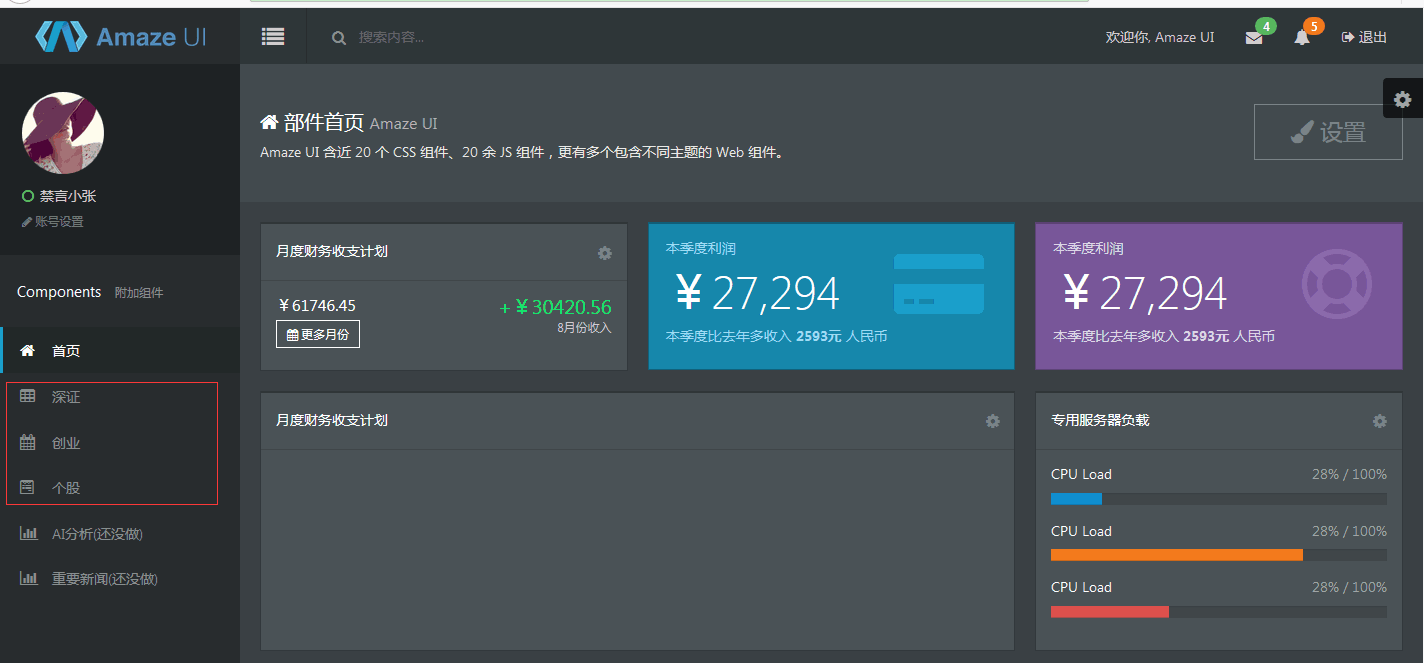The width and height of the screenshot is (1424, 663).
Task: Click the Components sidebar heading
Action: point(59,292)
